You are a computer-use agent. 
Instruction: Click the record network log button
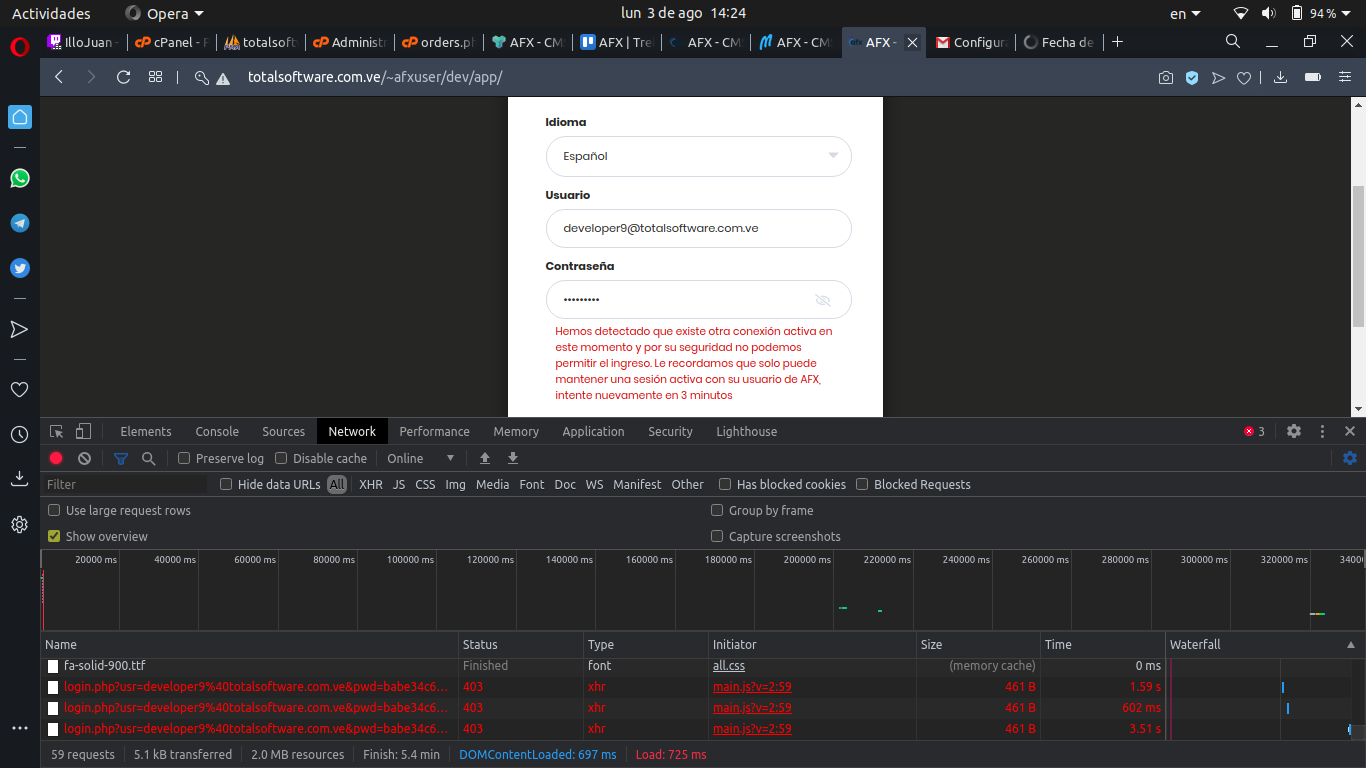point(56,458)
